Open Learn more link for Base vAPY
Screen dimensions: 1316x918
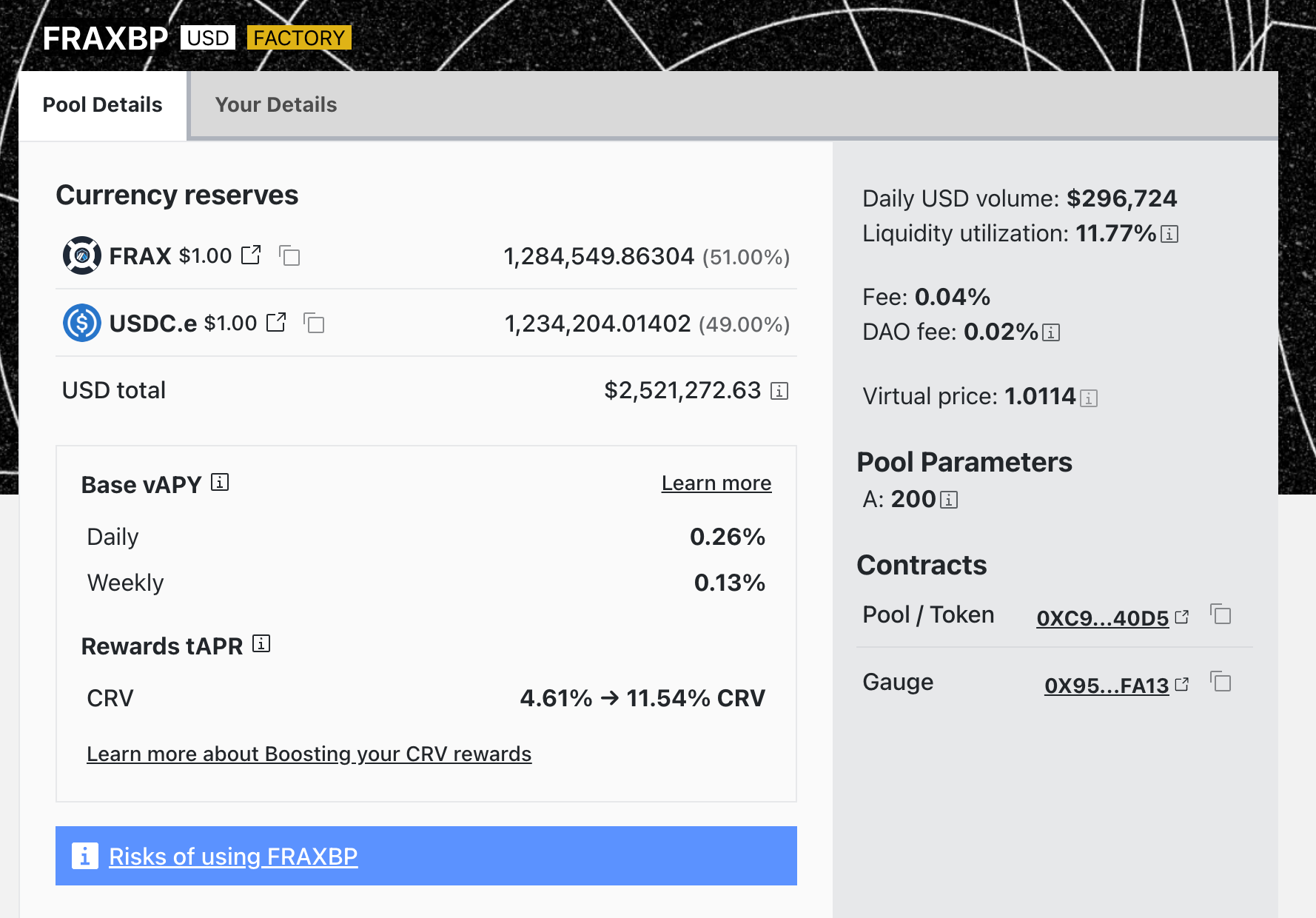(x=716, y=483)
